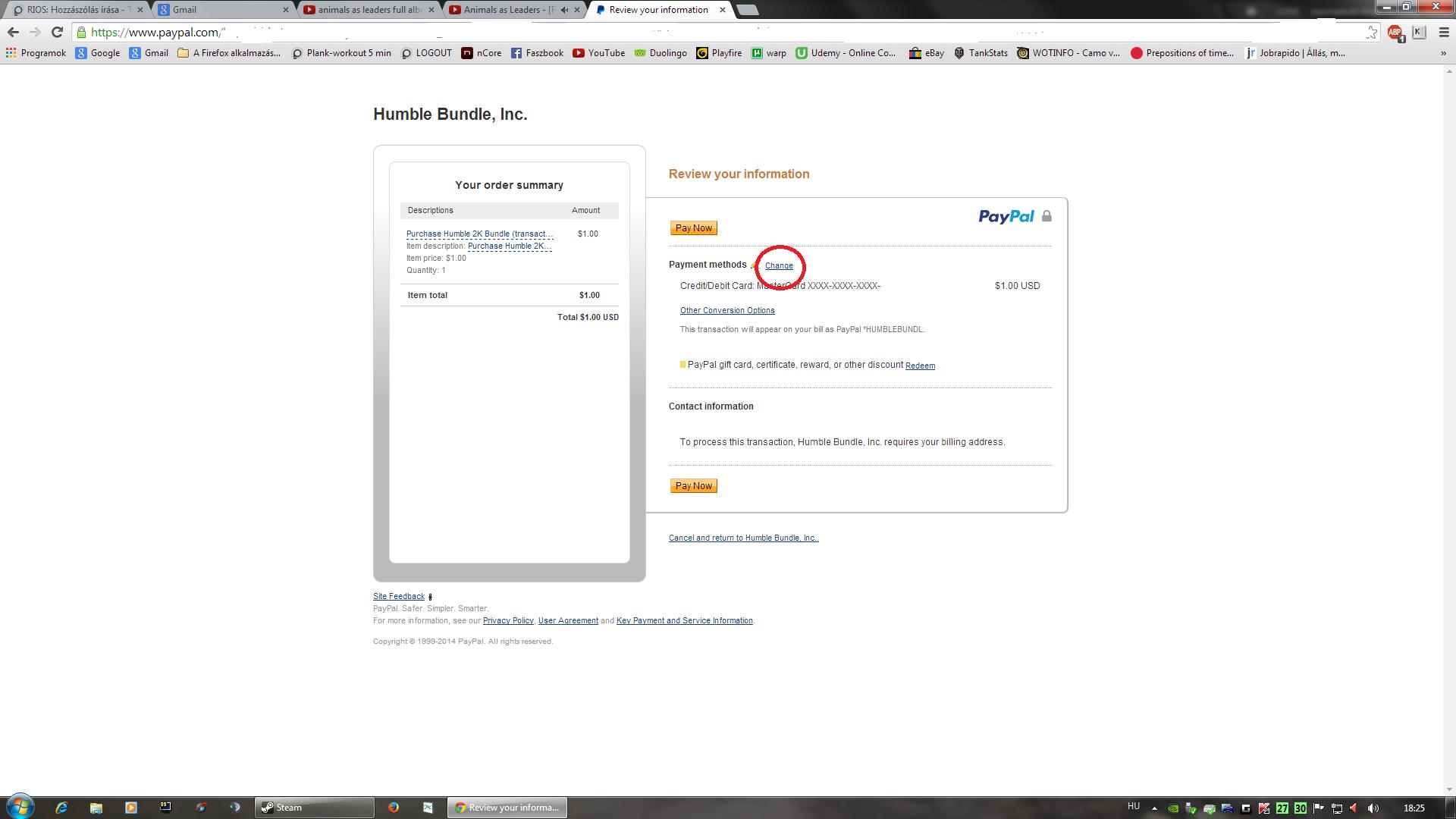Open the Chrome hamburger menu
Viewport: 1456px width, 819px height.
pos(1444,32)
